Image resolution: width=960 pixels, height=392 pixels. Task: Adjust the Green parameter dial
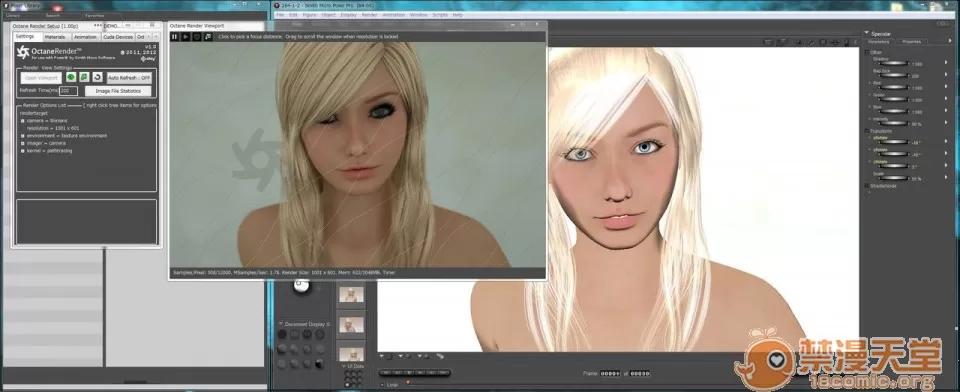894,100
